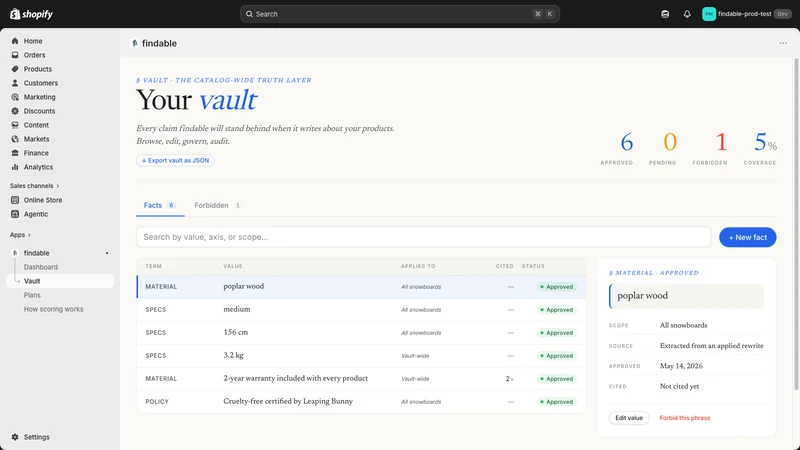Expand the Apps section chevron
Image resolution: width=800 pixels, height=450 pixels.
(29, 235)
